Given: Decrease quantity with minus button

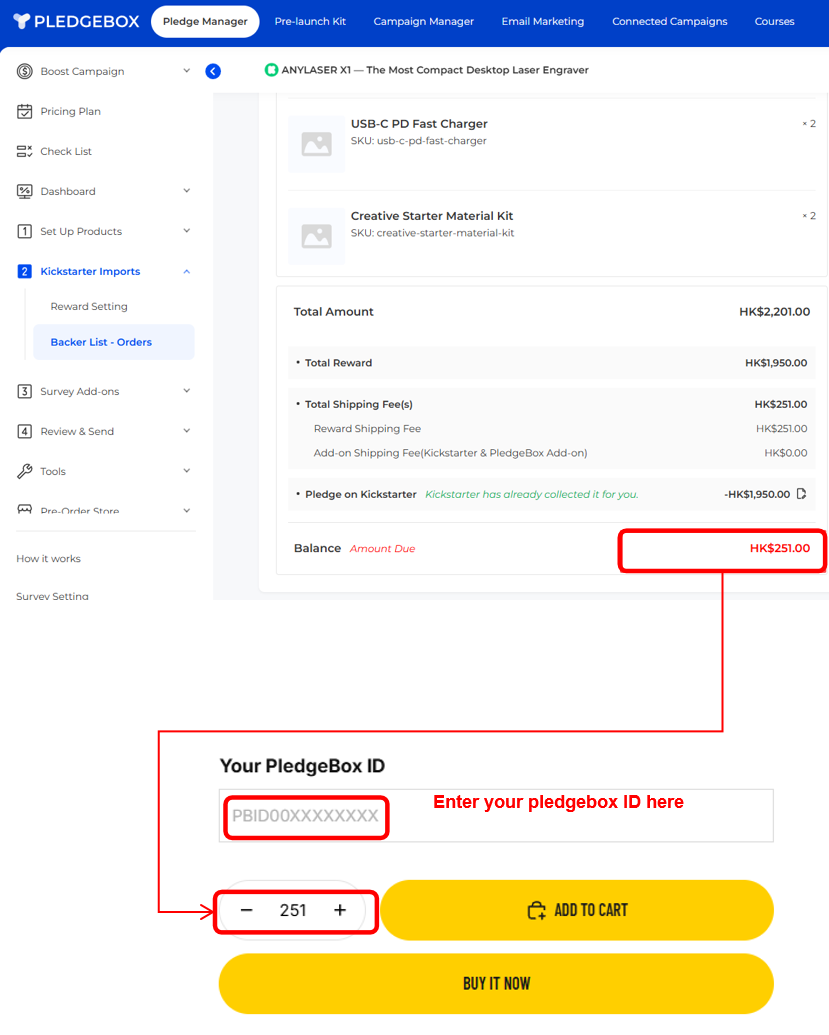Looking at the screenshot, I should tap(247, 910).
